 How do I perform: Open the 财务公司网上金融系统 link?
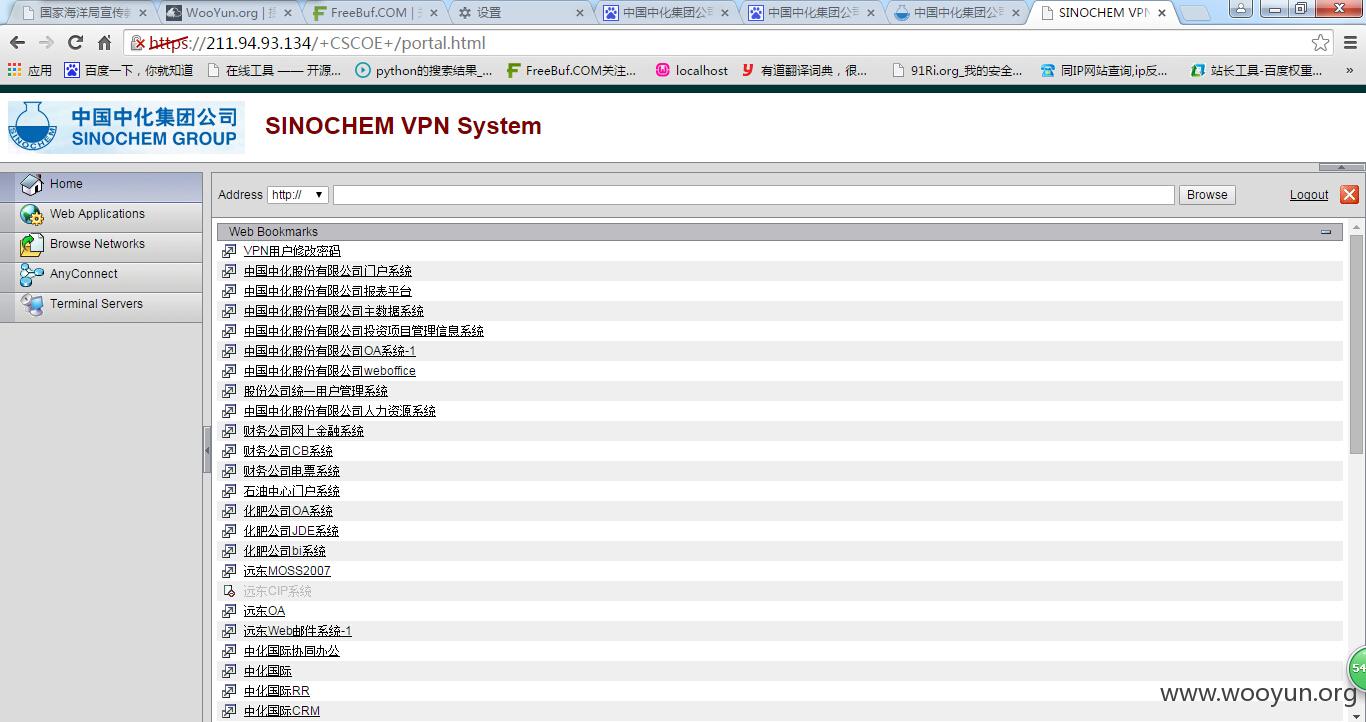[x=304, y=431]
